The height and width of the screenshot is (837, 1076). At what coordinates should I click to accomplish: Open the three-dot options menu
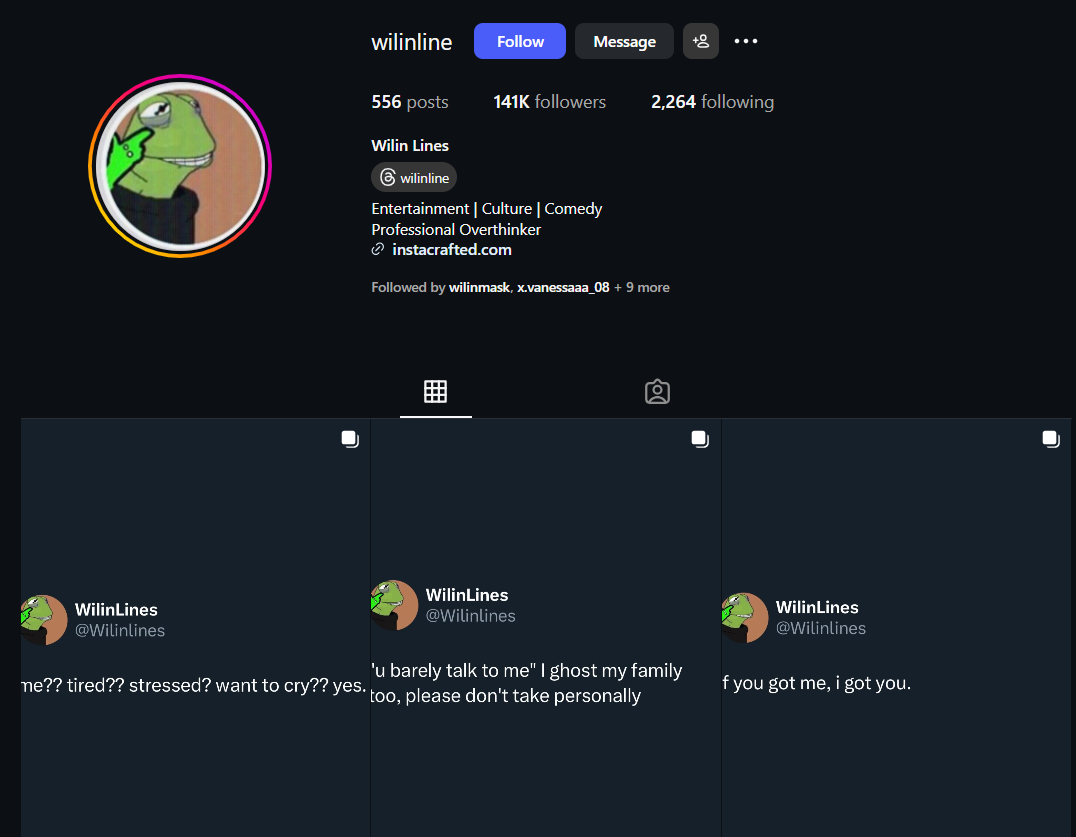coord(746,41)
